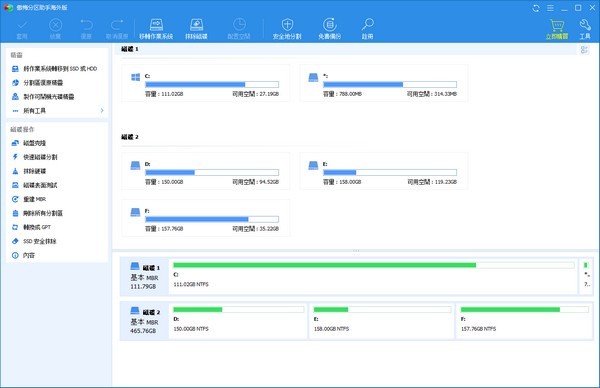
Task: Select Disk 1 Basic MBR 111.79GB label
Action: coord(145,276)
